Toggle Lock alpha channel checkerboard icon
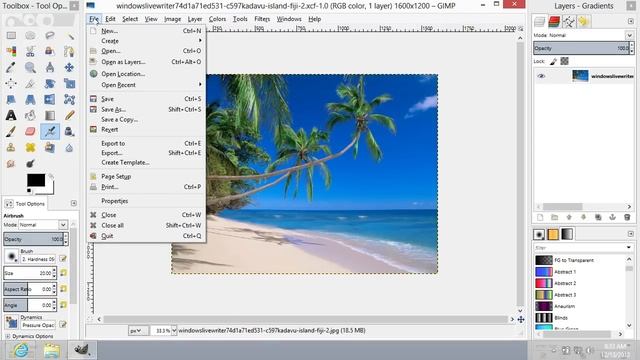This screenshot has height=360, width=640. pyautogui.click(x=564, y=61)
